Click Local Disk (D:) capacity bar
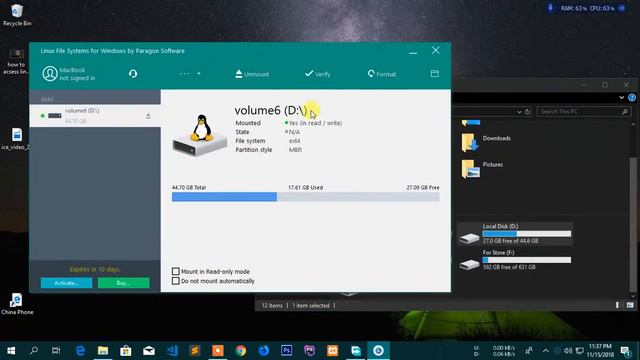 527,233
